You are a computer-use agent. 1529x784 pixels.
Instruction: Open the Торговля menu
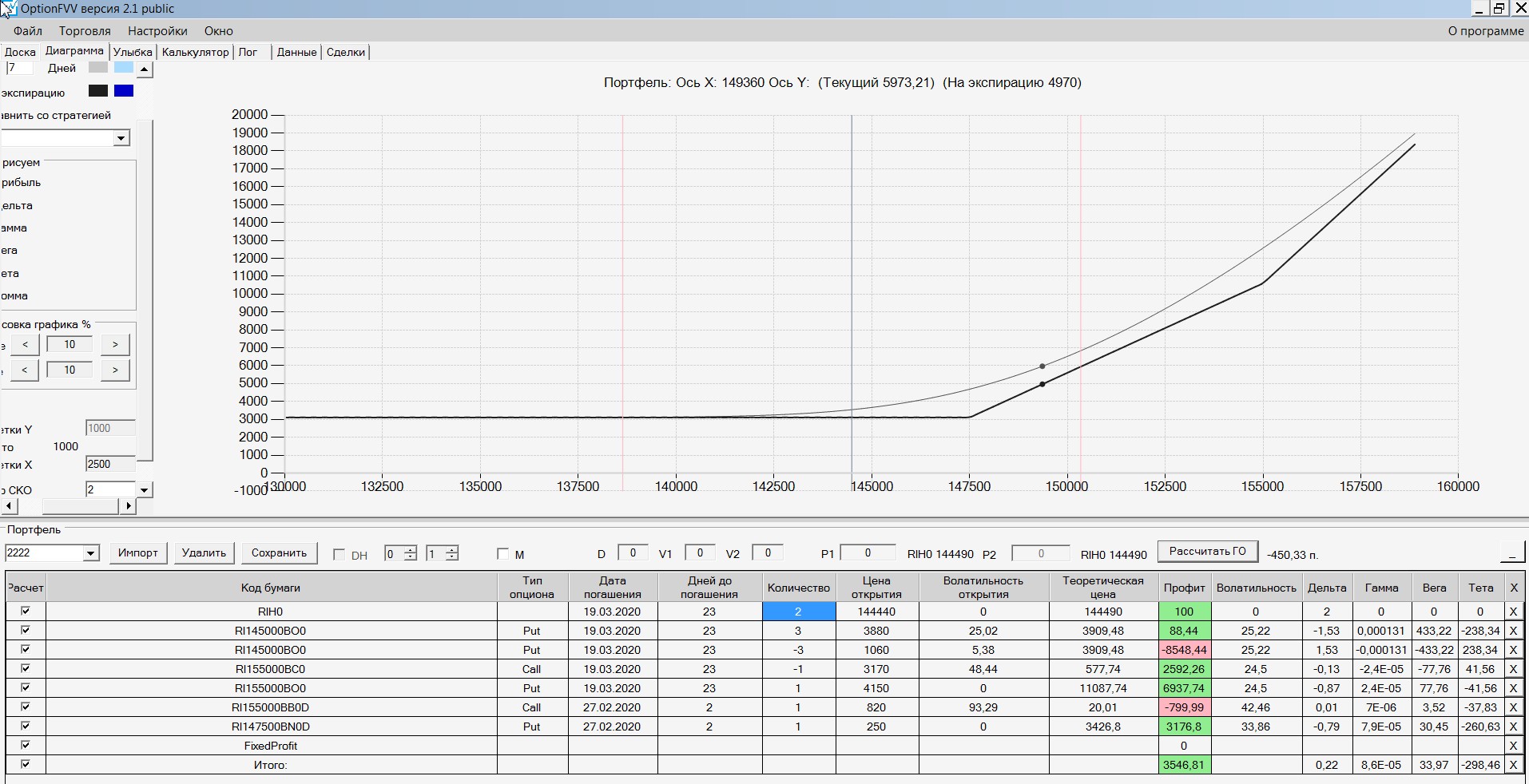[x=85, y=31]
